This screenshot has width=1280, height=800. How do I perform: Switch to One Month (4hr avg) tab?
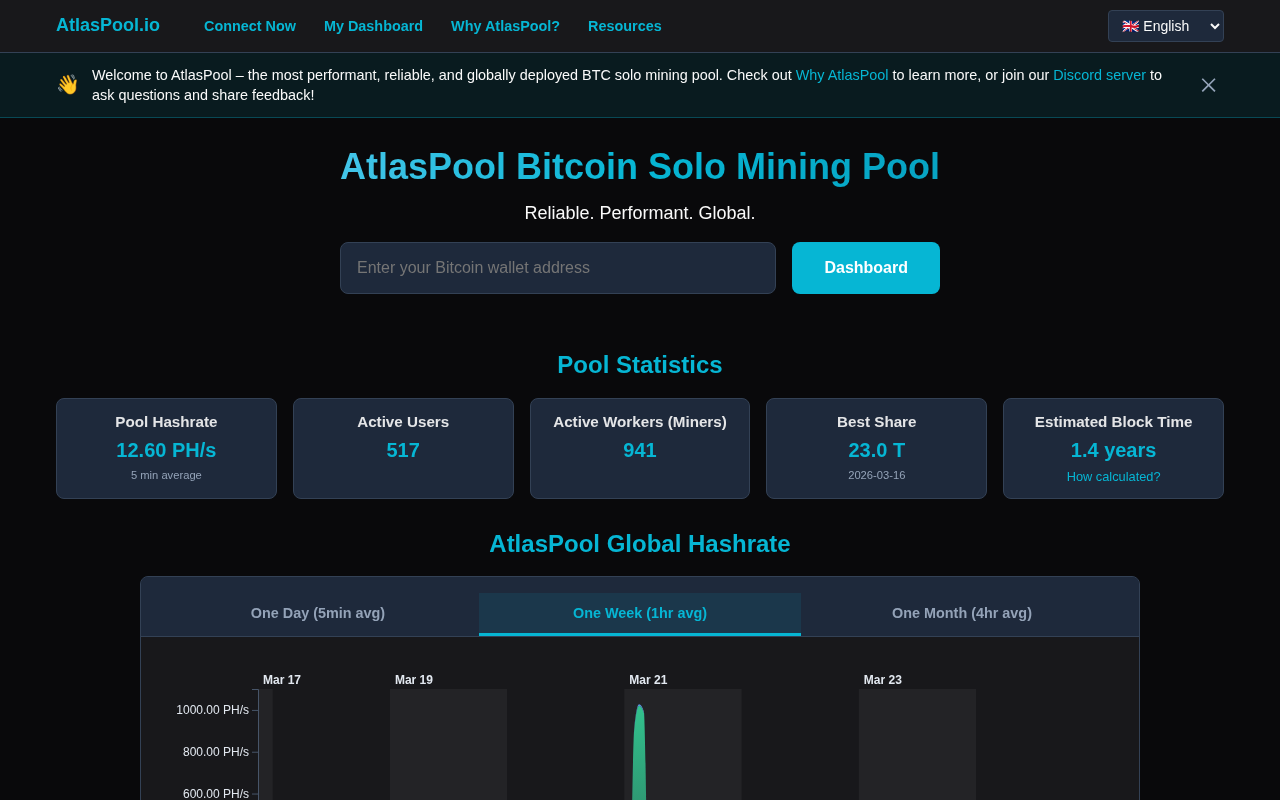[962, 613]
